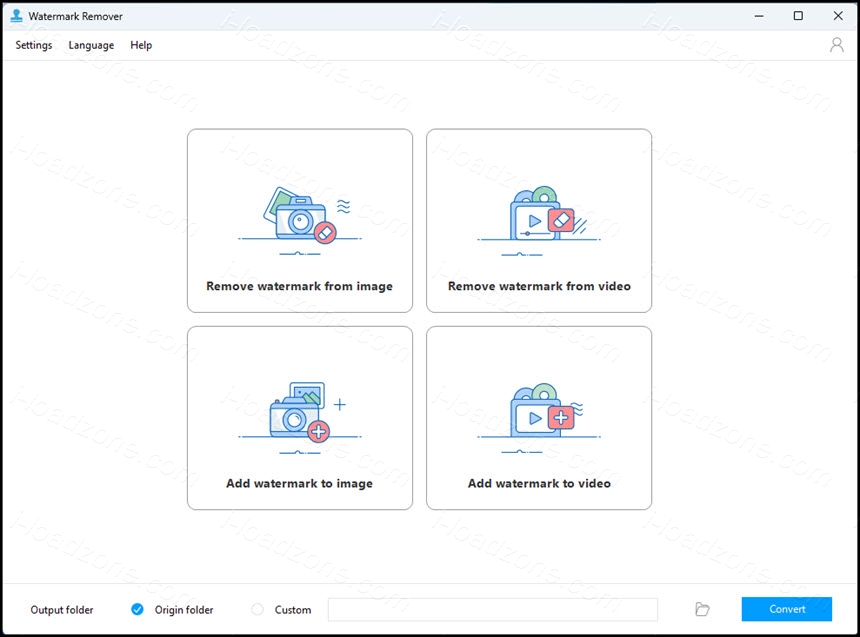This screenshot has height=637, width=860.
Task: Click the user account profile icon
Action: coord(836,44)
